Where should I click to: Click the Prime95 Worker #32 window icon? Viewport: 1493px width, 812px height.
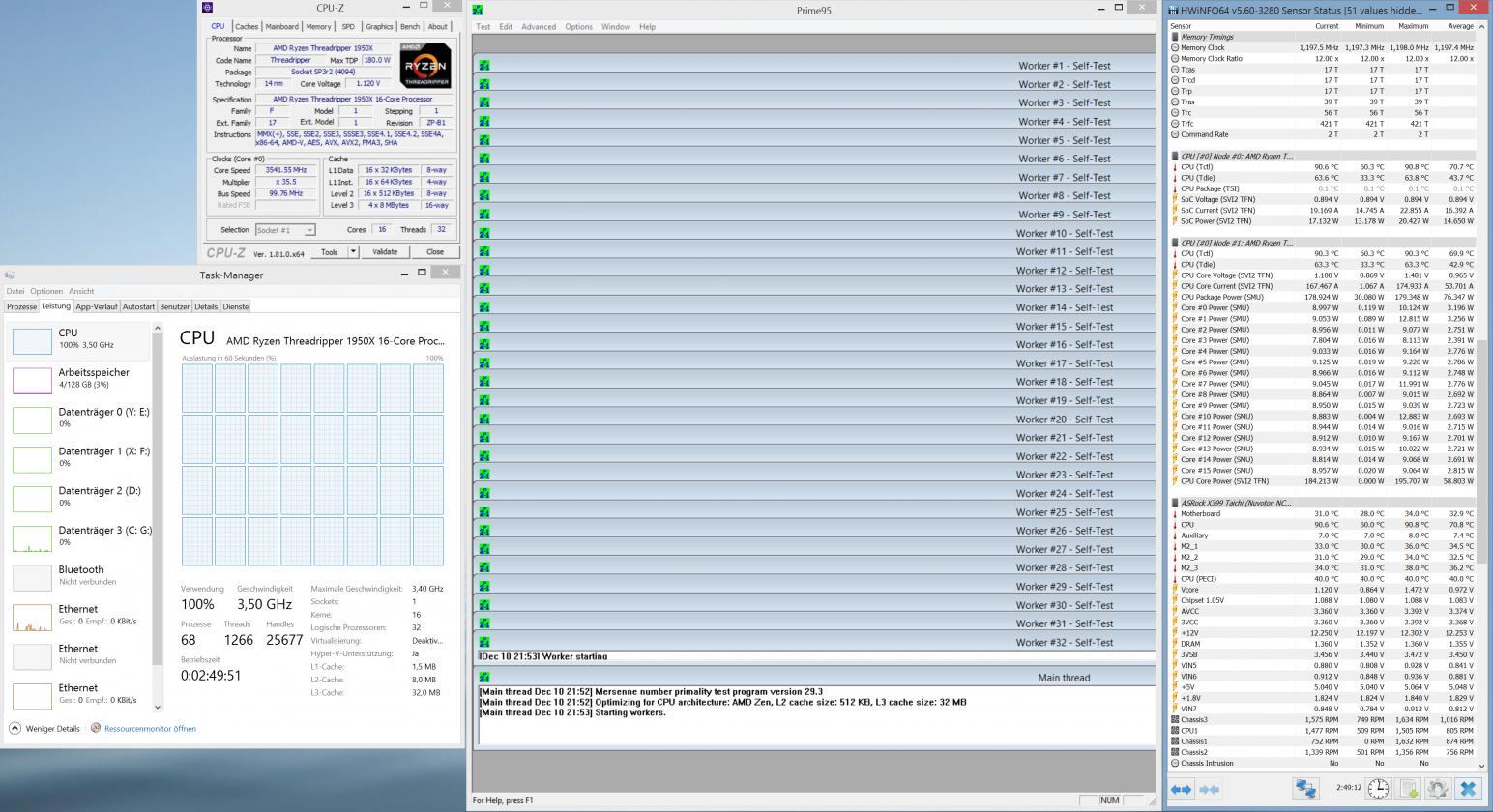coord(483,642)
